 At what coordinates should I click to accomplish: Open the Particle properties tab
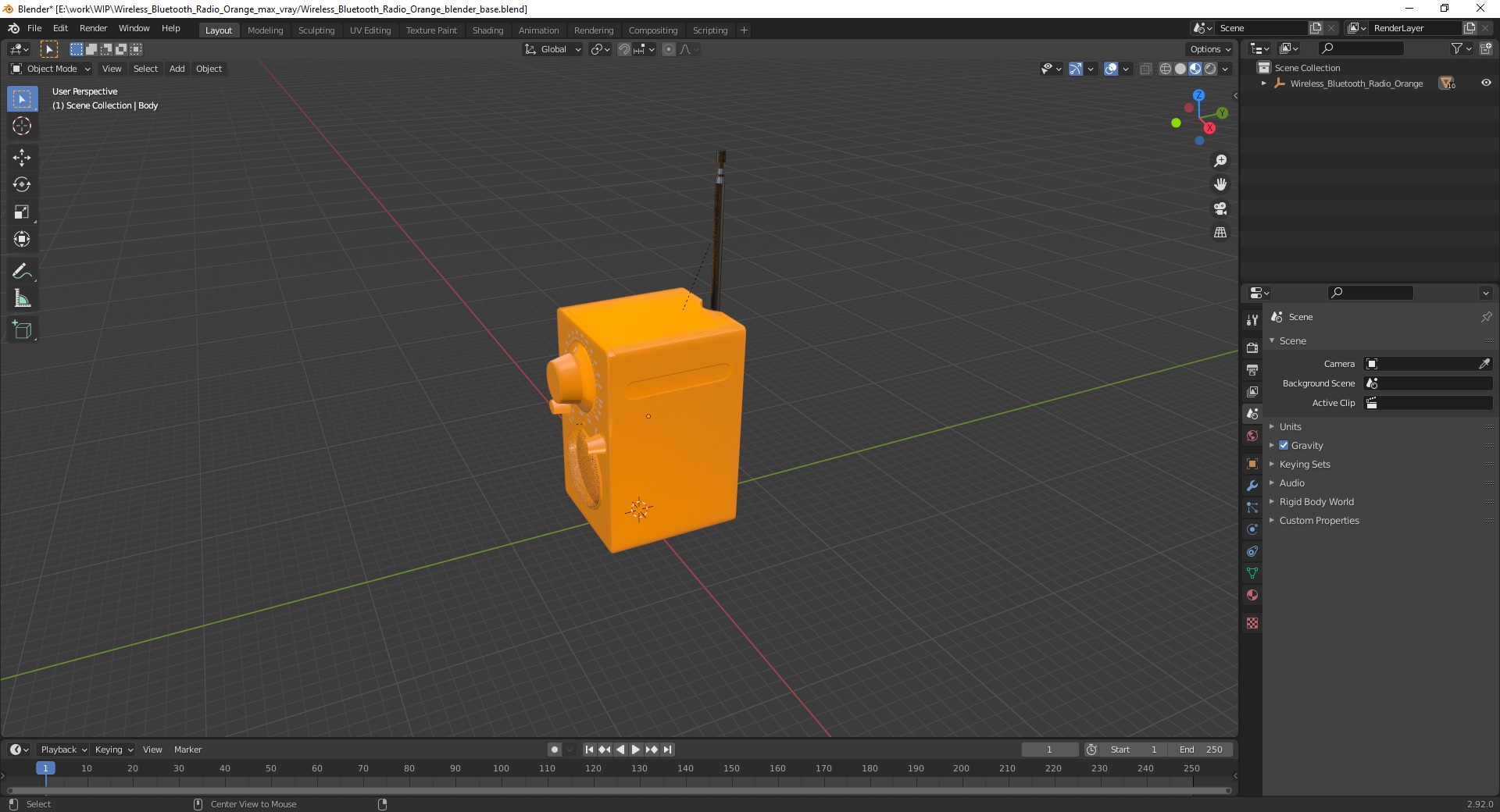(1252, 507)
